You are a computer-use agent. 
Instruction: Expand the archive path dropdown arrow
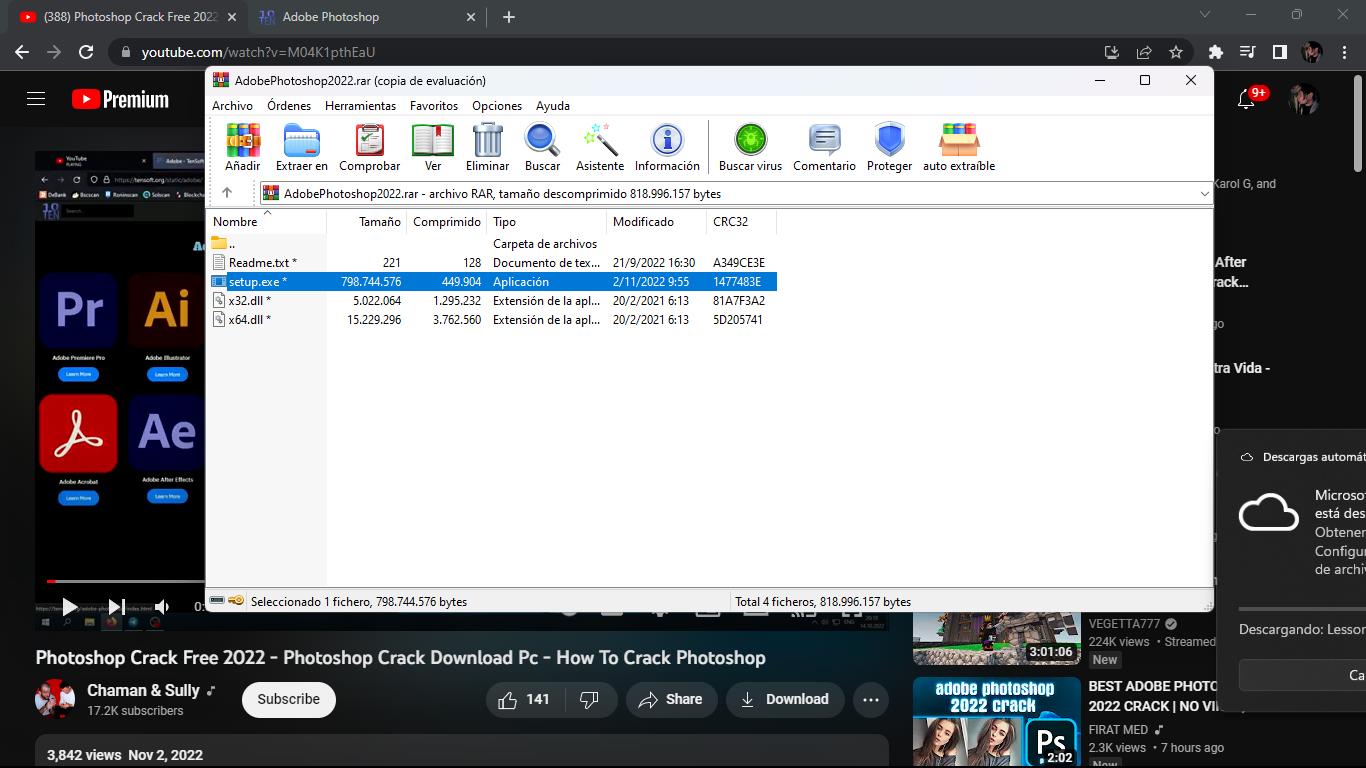pos(1204,194)
